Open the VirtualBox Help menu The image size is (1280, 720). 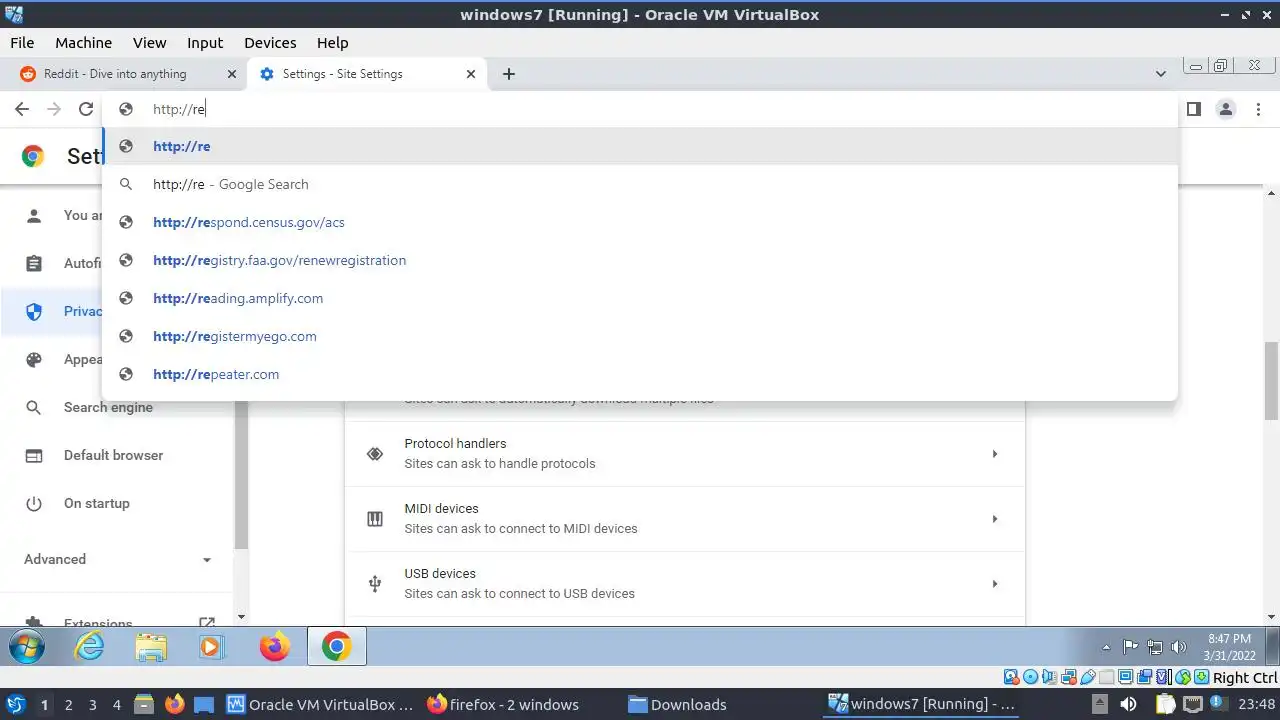click(x=333, y=43)
